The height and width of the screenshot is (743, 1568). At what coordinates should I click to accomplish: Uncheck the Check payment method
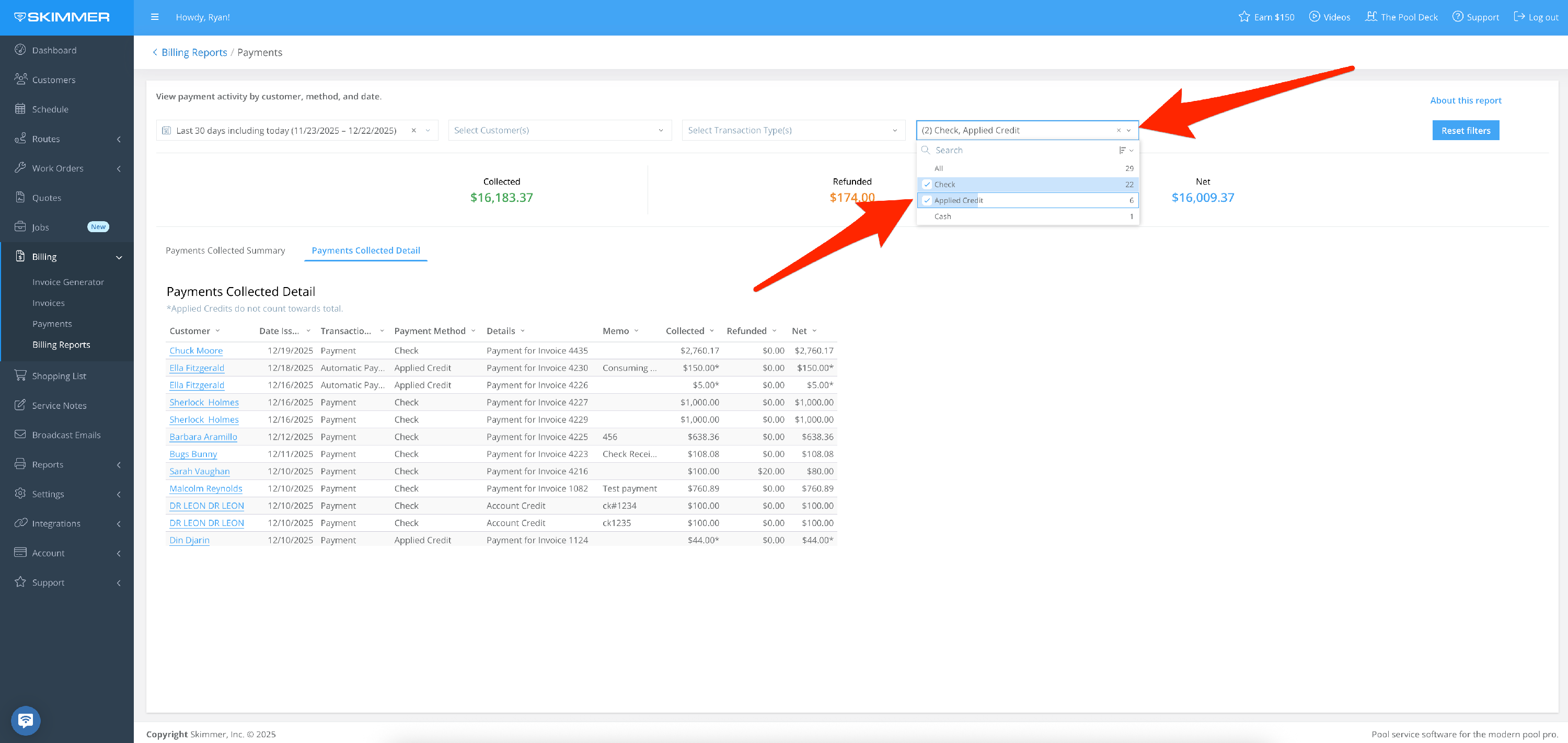927,185
